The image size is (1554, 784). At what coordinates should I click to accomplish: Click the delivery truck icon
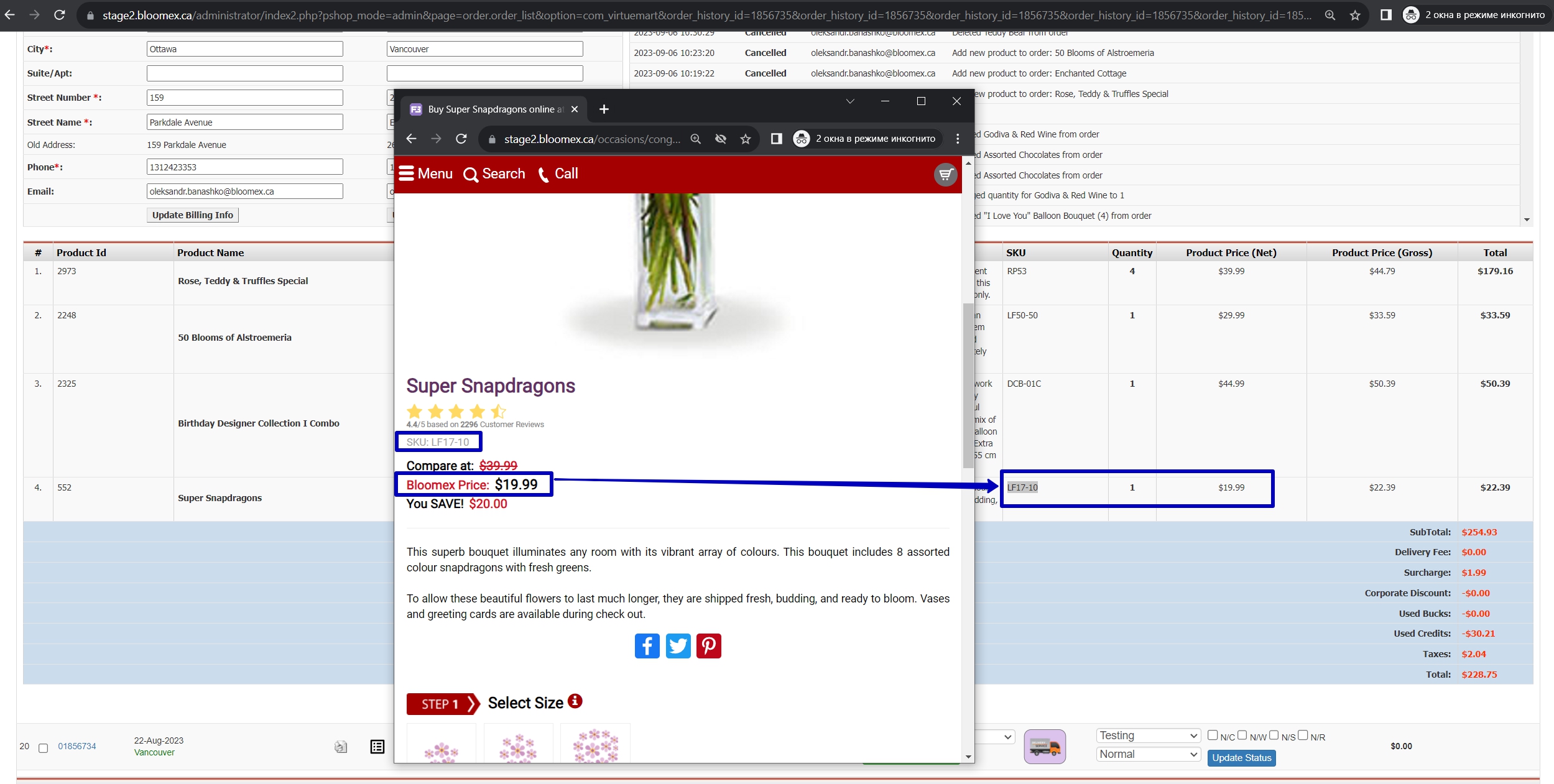pyautogui.click(x=1045, y=747)
